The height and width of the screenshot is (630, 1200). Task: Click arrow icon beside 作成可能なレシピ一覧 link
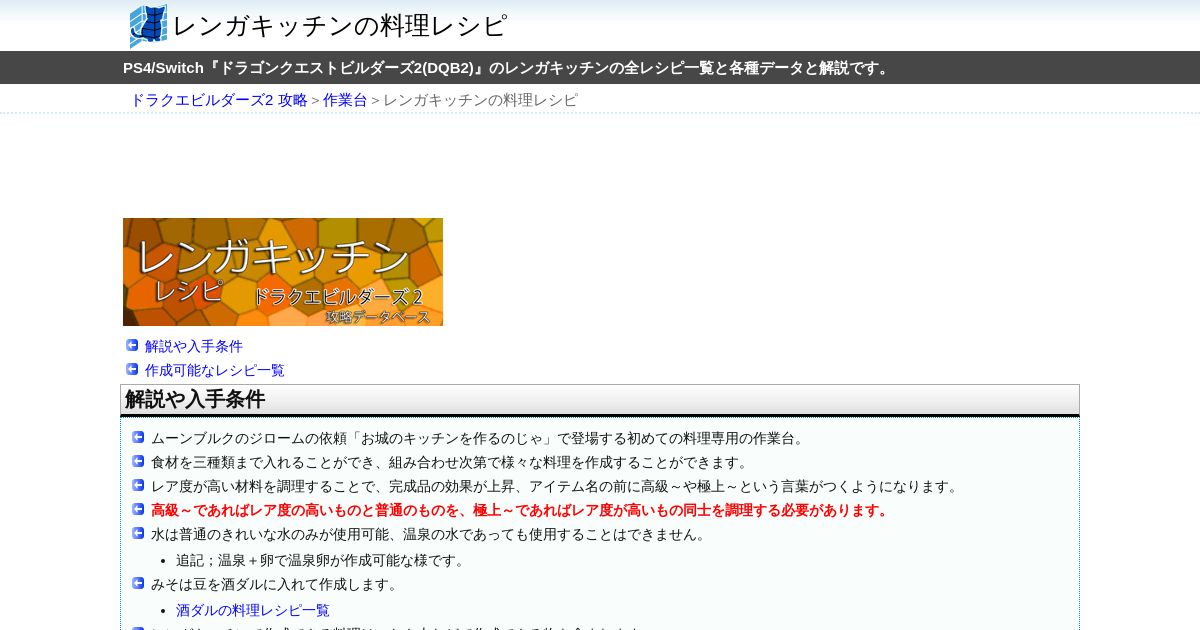coord(132,369)
